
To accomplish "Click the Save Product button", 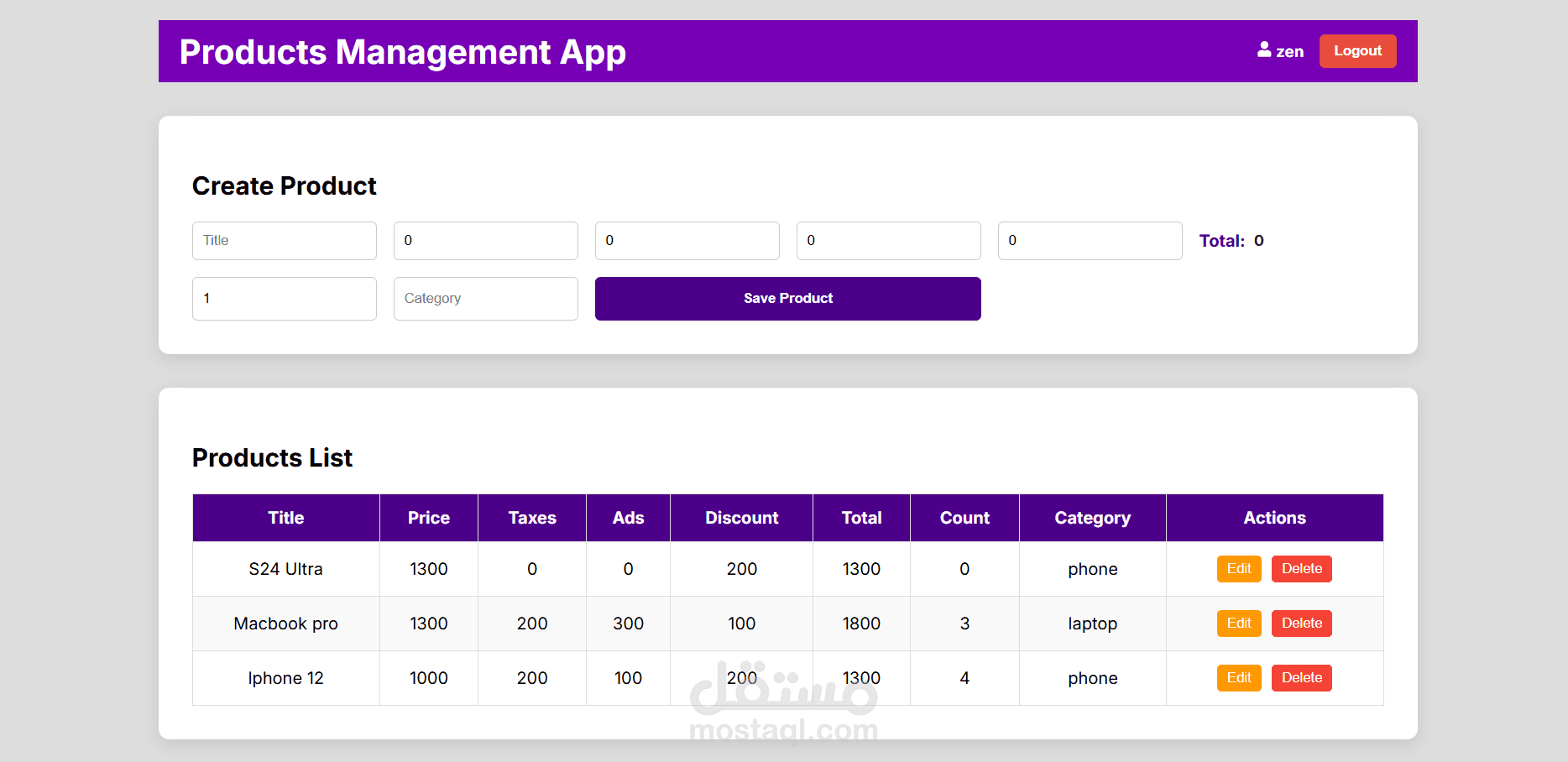I will (x=787, y=299).
